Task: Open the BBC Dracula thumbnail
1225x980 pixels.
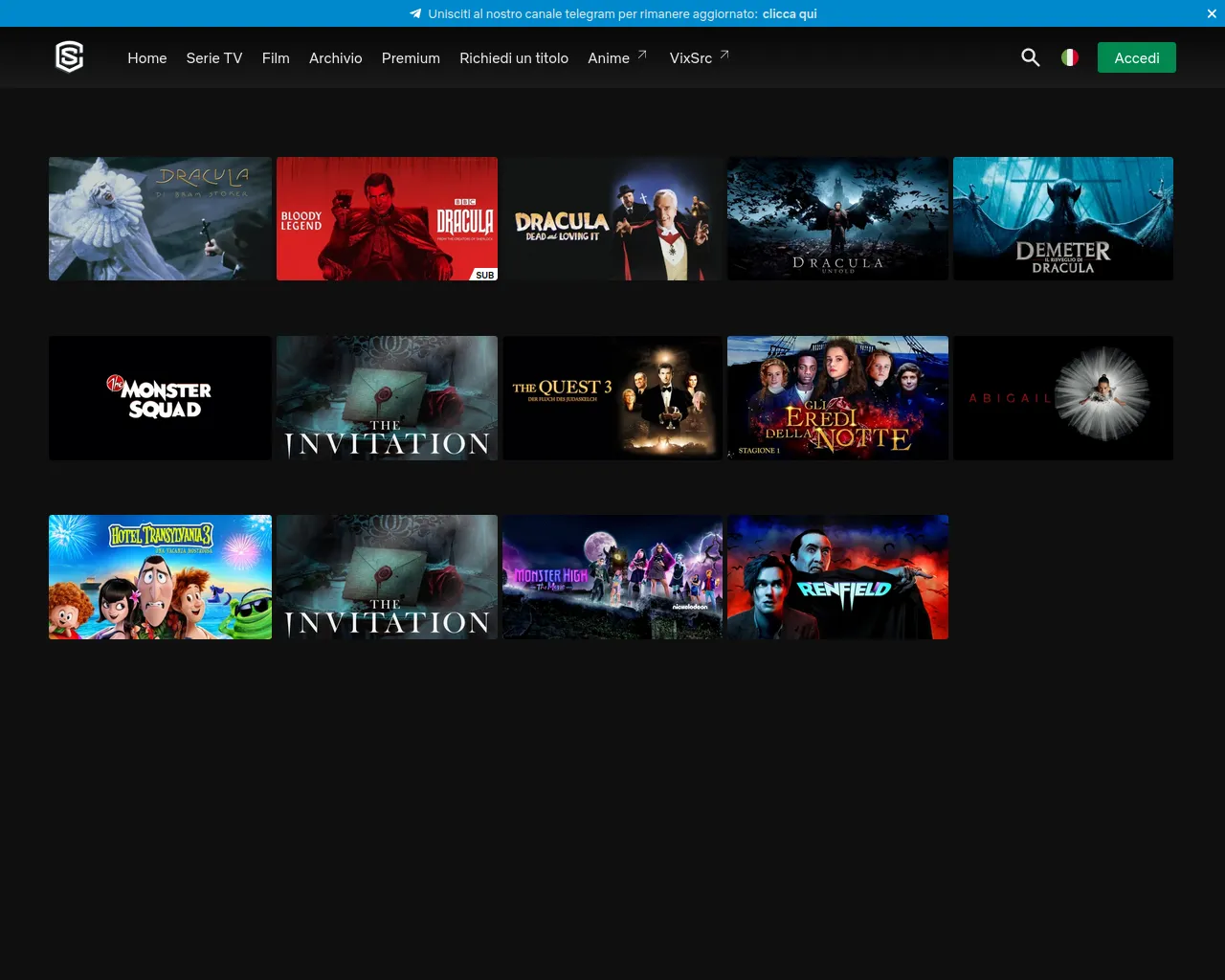Action: click(387, 219)
